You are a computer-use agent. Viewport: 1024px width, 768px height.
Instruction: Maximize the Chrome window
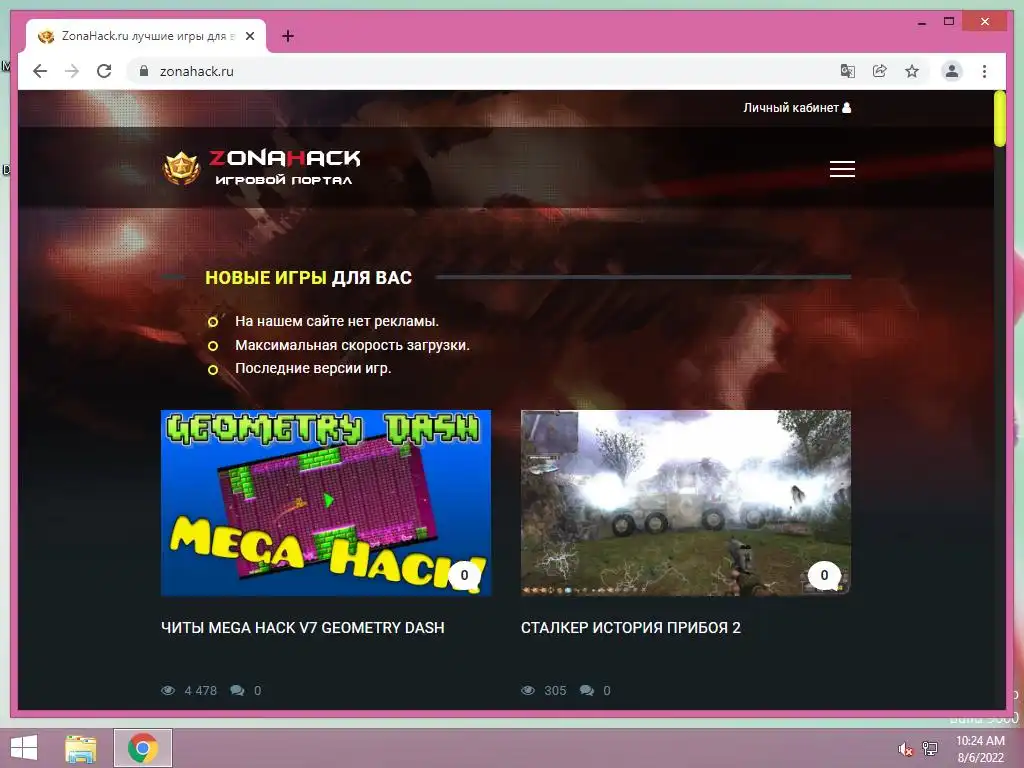click(949, 22)
